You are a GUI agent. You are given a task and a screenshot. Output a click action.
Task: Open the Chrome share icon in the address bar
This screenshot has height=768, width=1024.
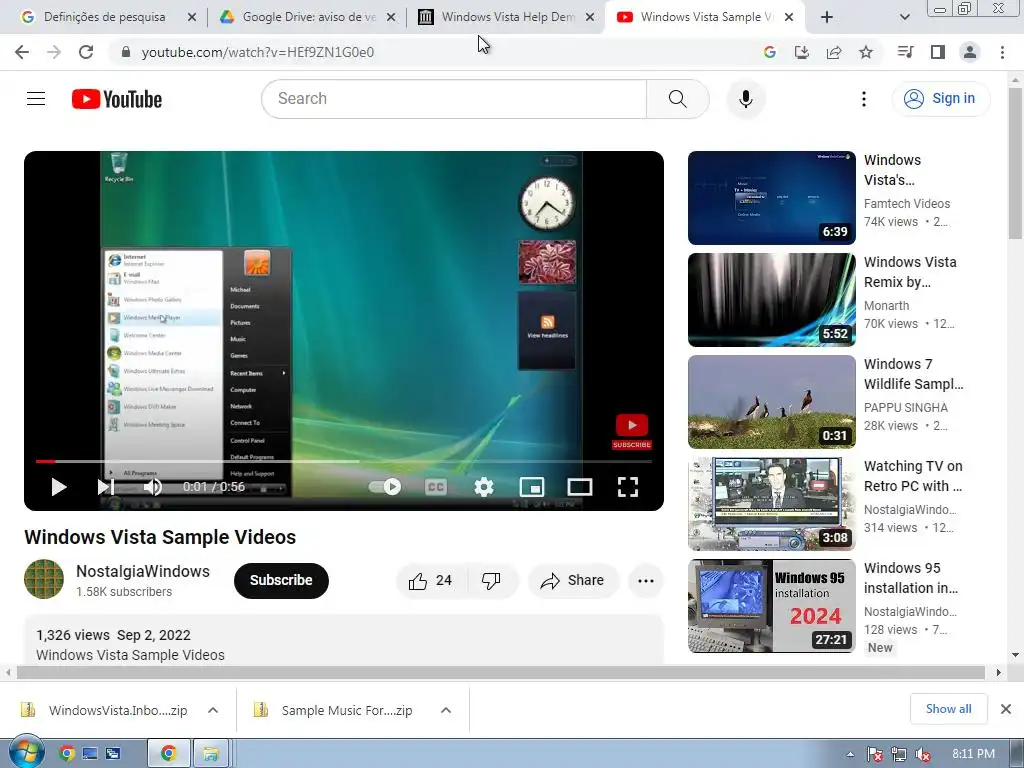click(834, 52)
